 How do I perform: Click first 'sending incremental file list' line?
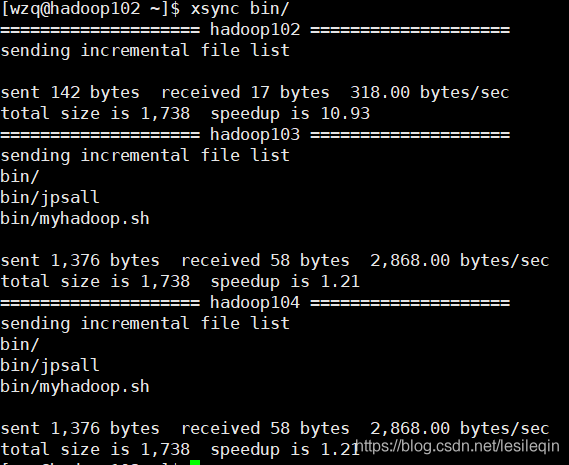[x=145, y=51]
